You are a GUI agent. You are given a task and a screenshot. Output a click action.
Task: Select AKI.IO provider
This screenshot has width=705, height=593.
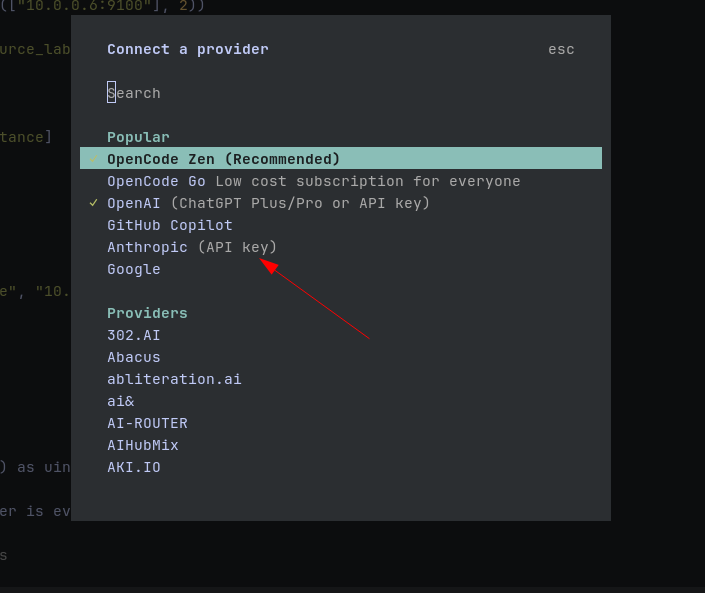[341, 468]
